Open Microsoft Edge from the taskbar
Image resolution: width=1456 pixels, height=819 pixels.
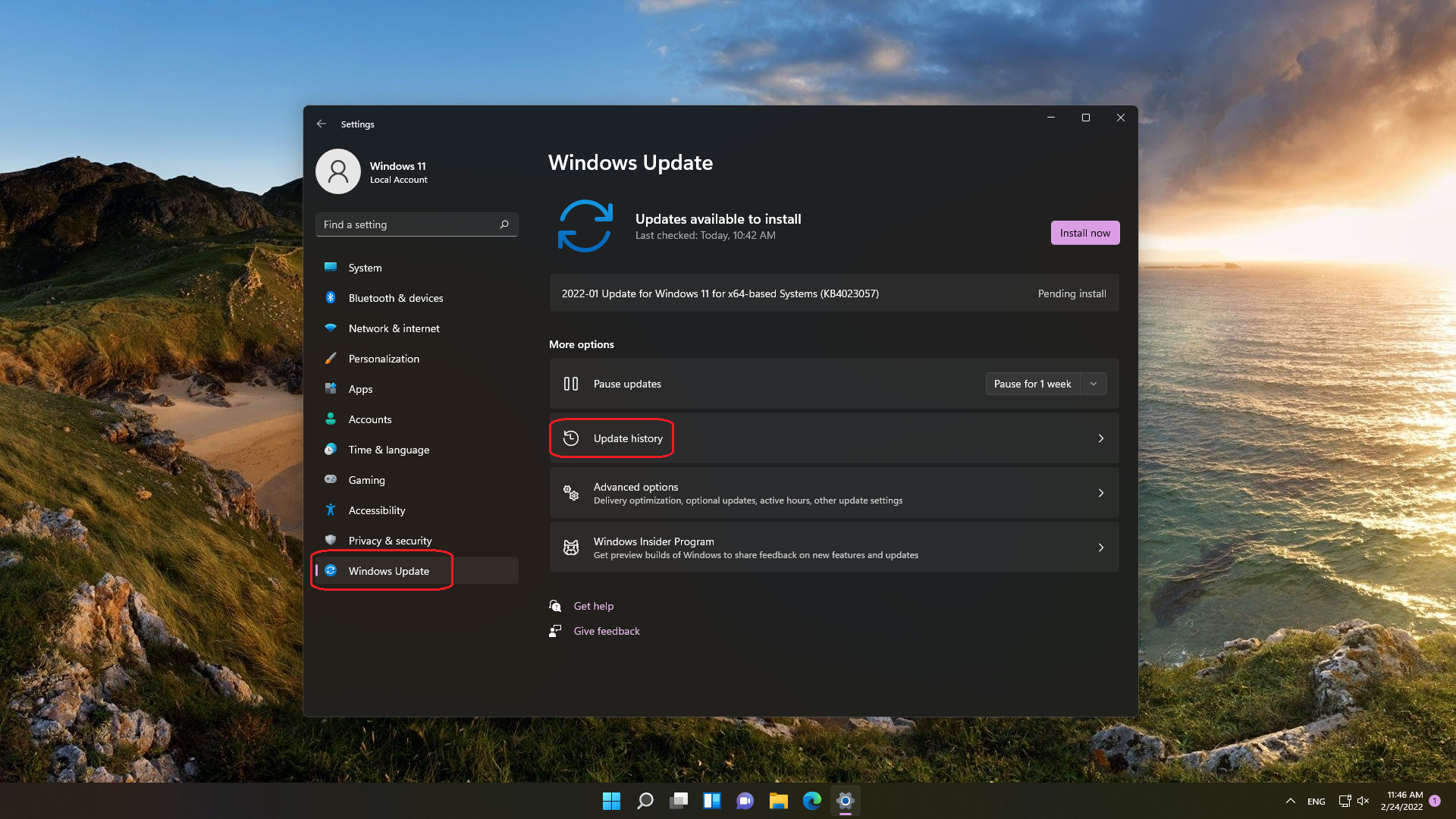point(811,801)
